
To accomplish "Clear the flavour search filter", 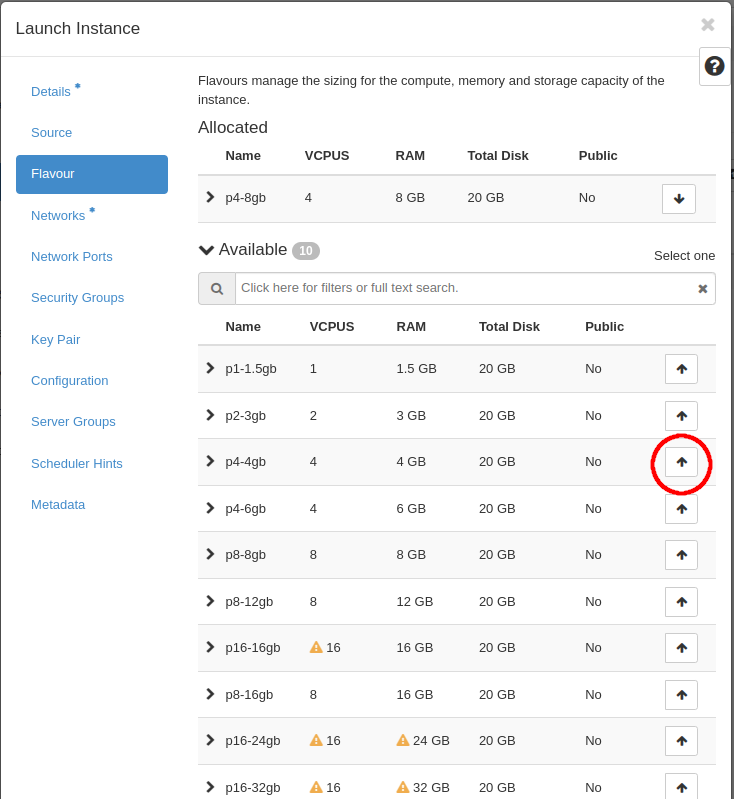I will point(702,289).
